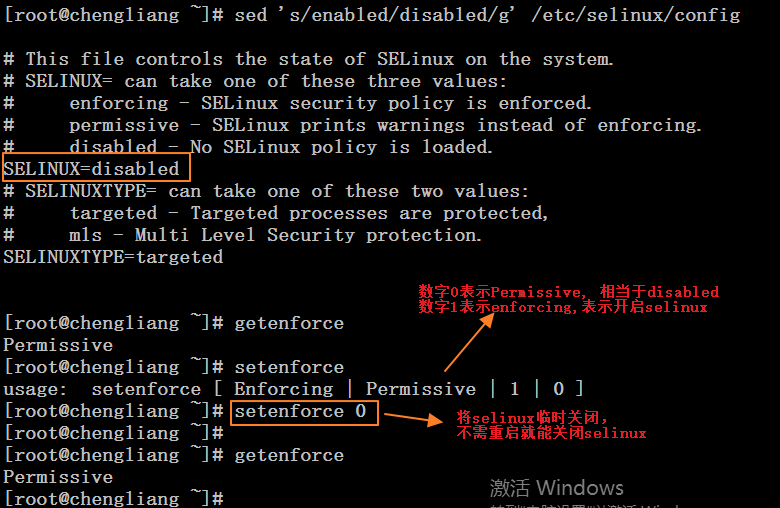The width and height of the screenshot is (780, 508).
Task: Click the word Enforcing in the usage line
Action: (284, 389)
